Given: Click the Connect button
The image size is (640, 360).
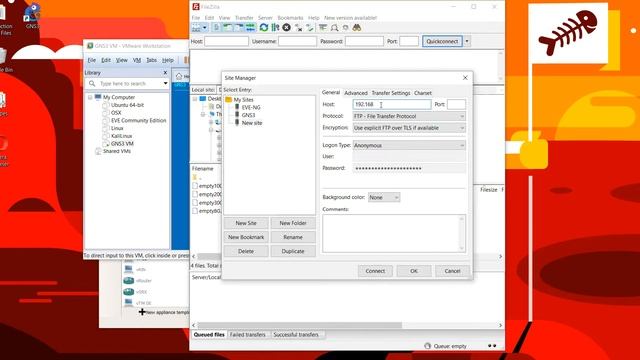Looking at the screenshot, I should (x=375, y=271).
